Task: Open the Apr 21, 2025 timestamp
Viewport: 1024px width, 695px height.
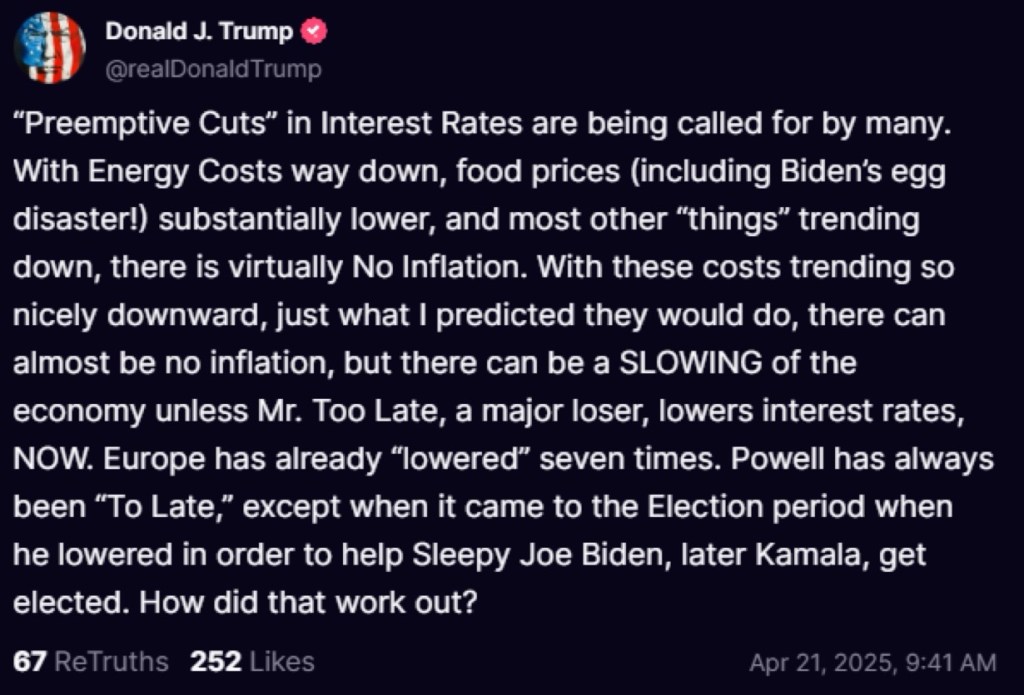Action: point(872,662)
